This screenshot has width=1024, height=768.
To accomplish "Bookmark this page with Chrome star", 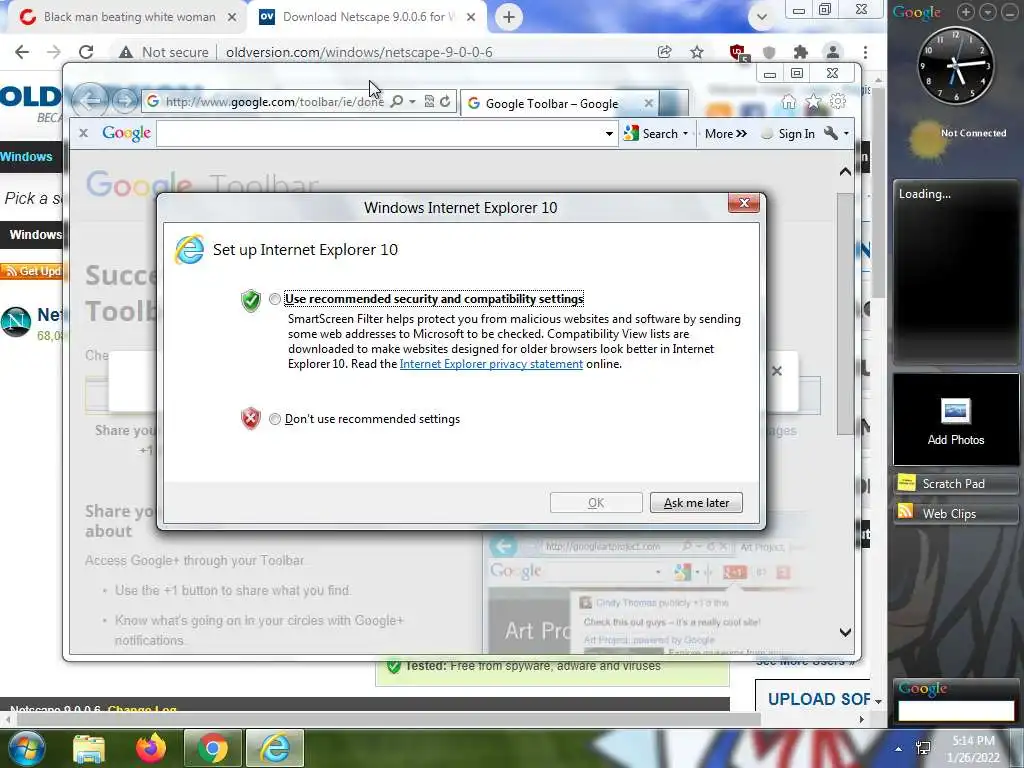I will click(697, 52).
